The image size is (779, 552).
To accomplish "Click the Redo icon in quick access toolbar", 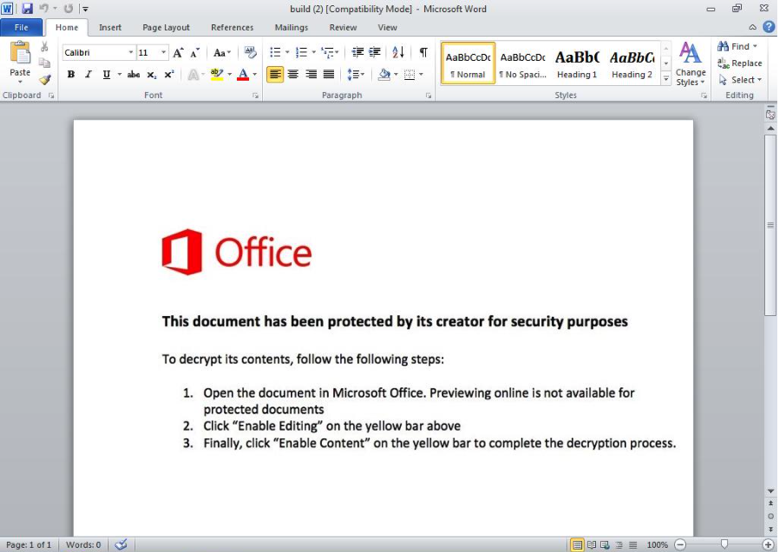I will pyautogui.click(x=69, y=8).
